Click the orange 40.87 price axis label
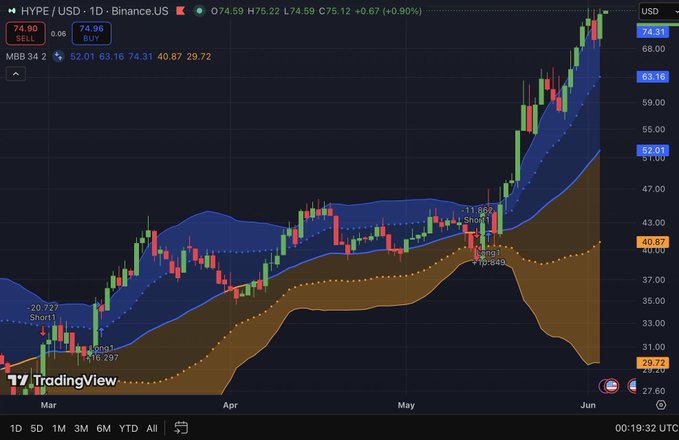 (653, 242)
